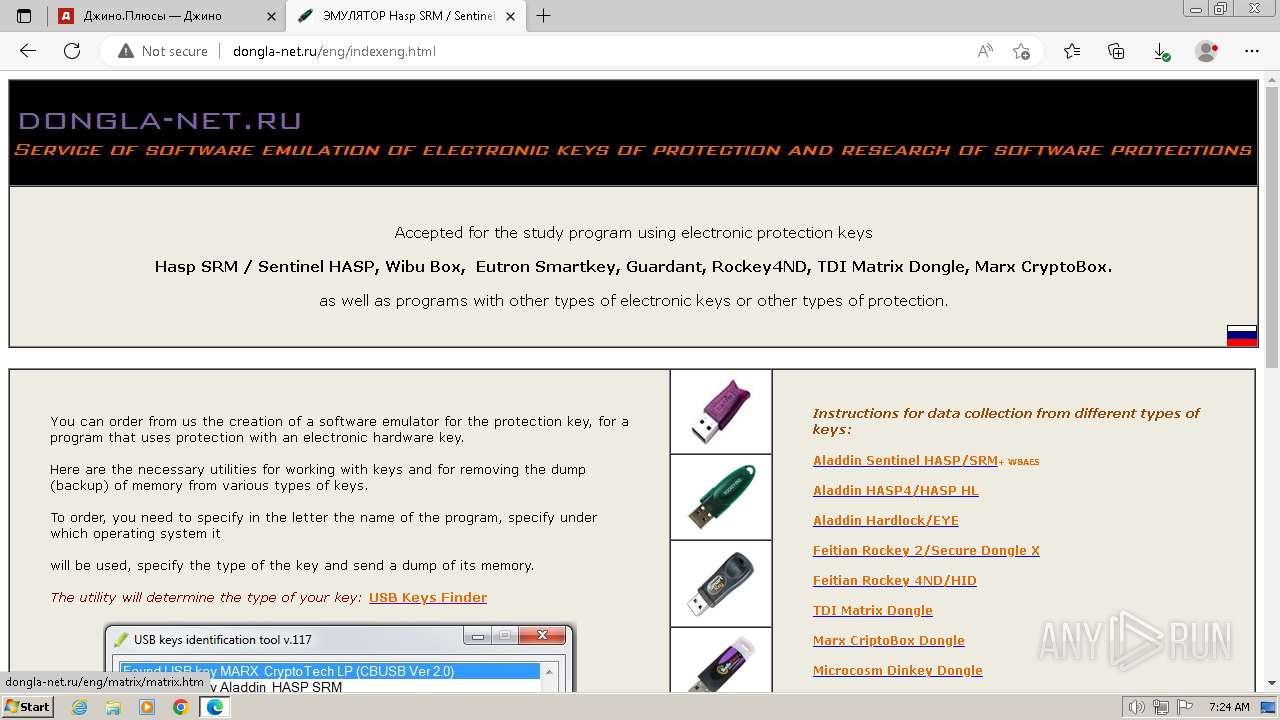Open Aladdin Hardlock/EYE link
The height and width of the screenshot is (720, 1280).
[886, 520]
